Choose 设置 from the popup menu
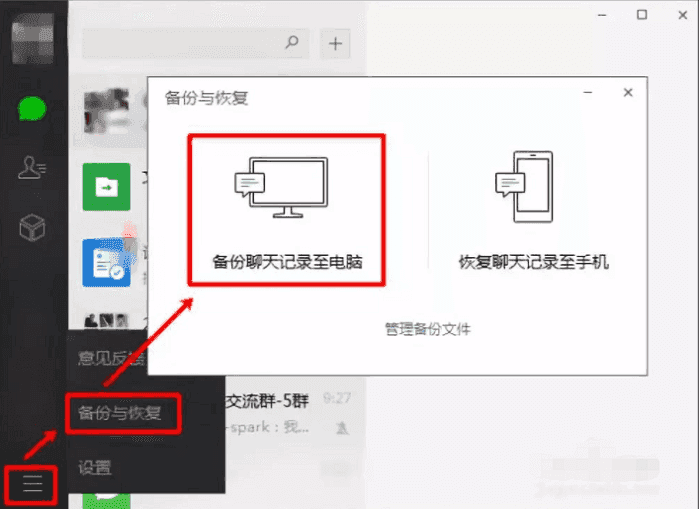Image resolution: width=700 pixels, height=509 pixels. pyautogui.click(x=95, y=467)
